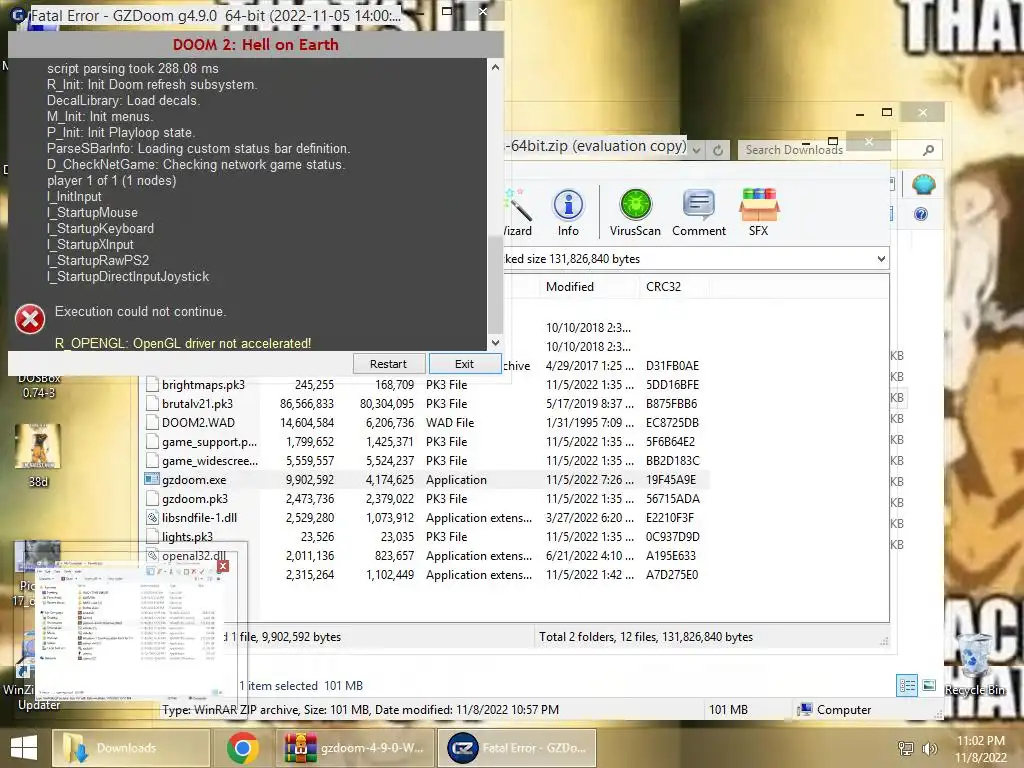Open Explorer help question mark icon
This screenshot has width=1024, height=768.
tap(921, 214)
